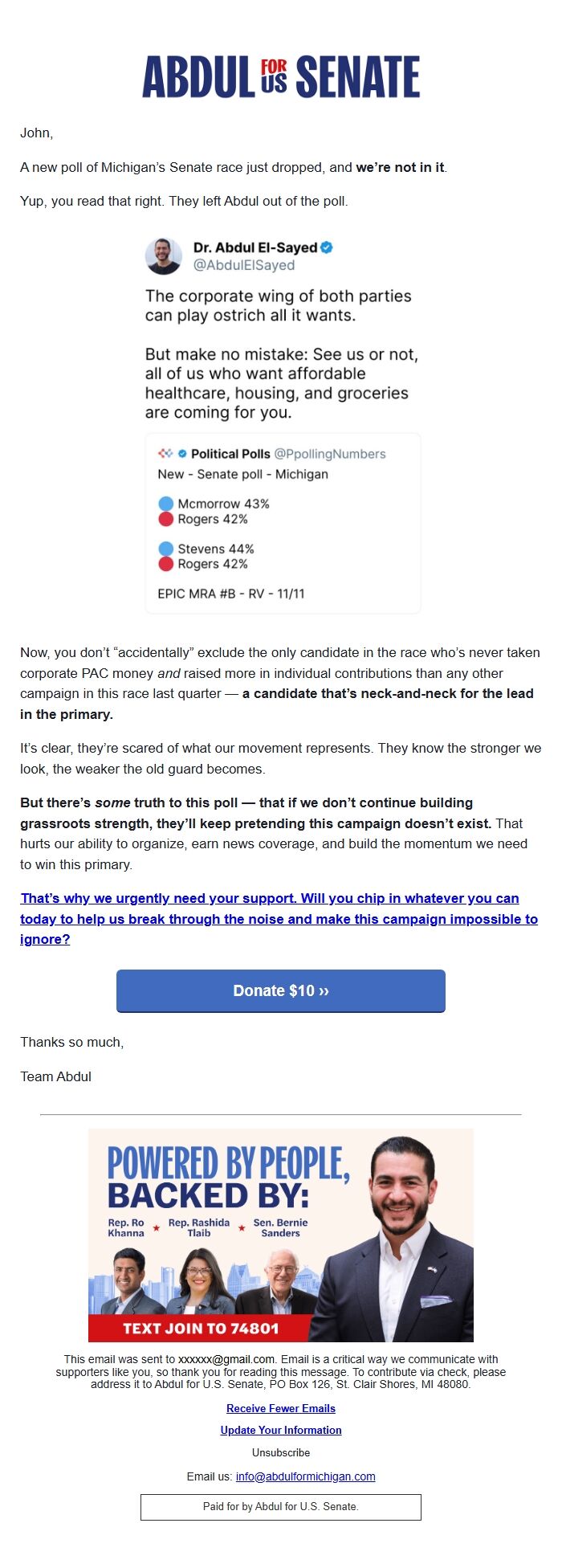
Task: Click the embedded Political Polls quote tweet
Action: (287, 522)
